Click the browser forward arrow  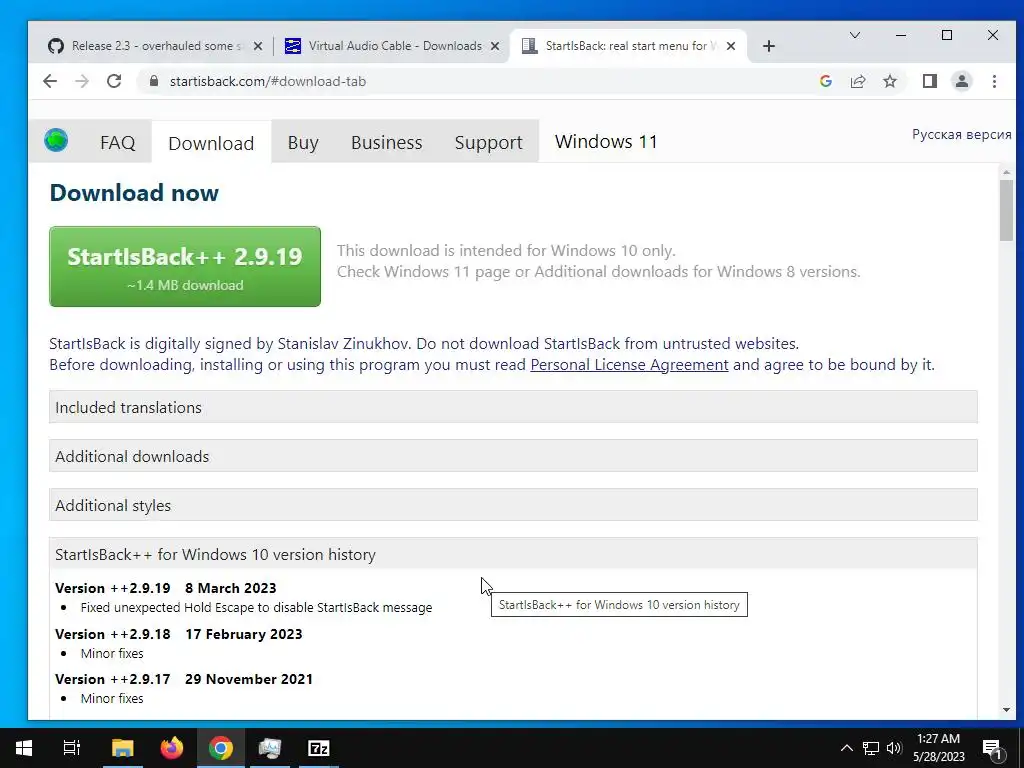pyautogui.click(x=82, y=81)
